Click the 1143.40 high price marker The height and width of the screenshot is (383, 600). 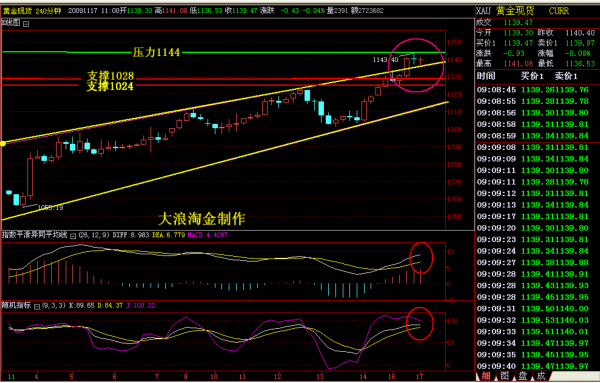tap(385, 59)
